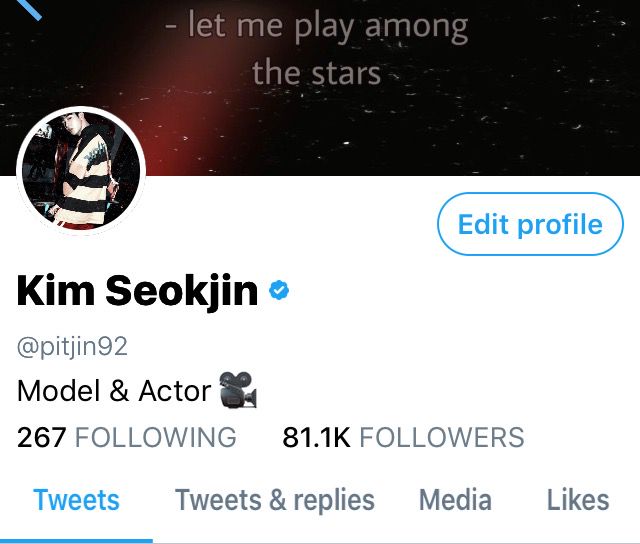Switch to the Tweets tab
The width and height of the screenshot is (640, 544).
tap(76, 500)
